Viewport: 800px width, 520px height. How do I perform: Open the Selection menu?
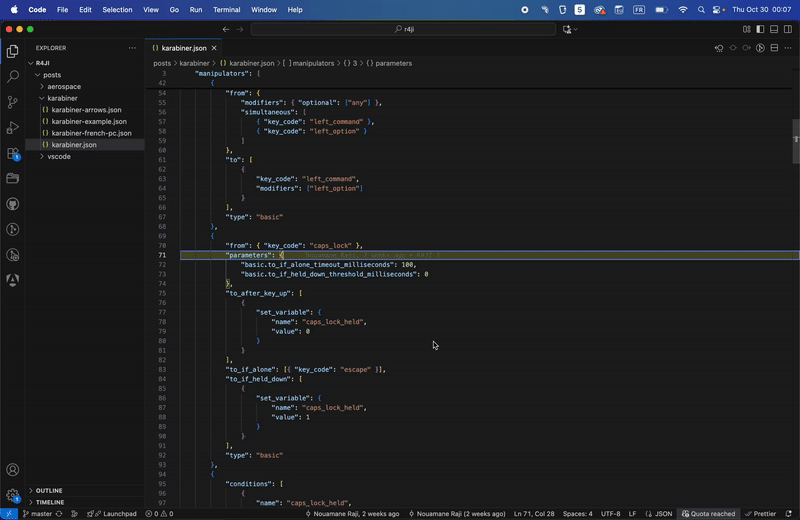point(117,9)
